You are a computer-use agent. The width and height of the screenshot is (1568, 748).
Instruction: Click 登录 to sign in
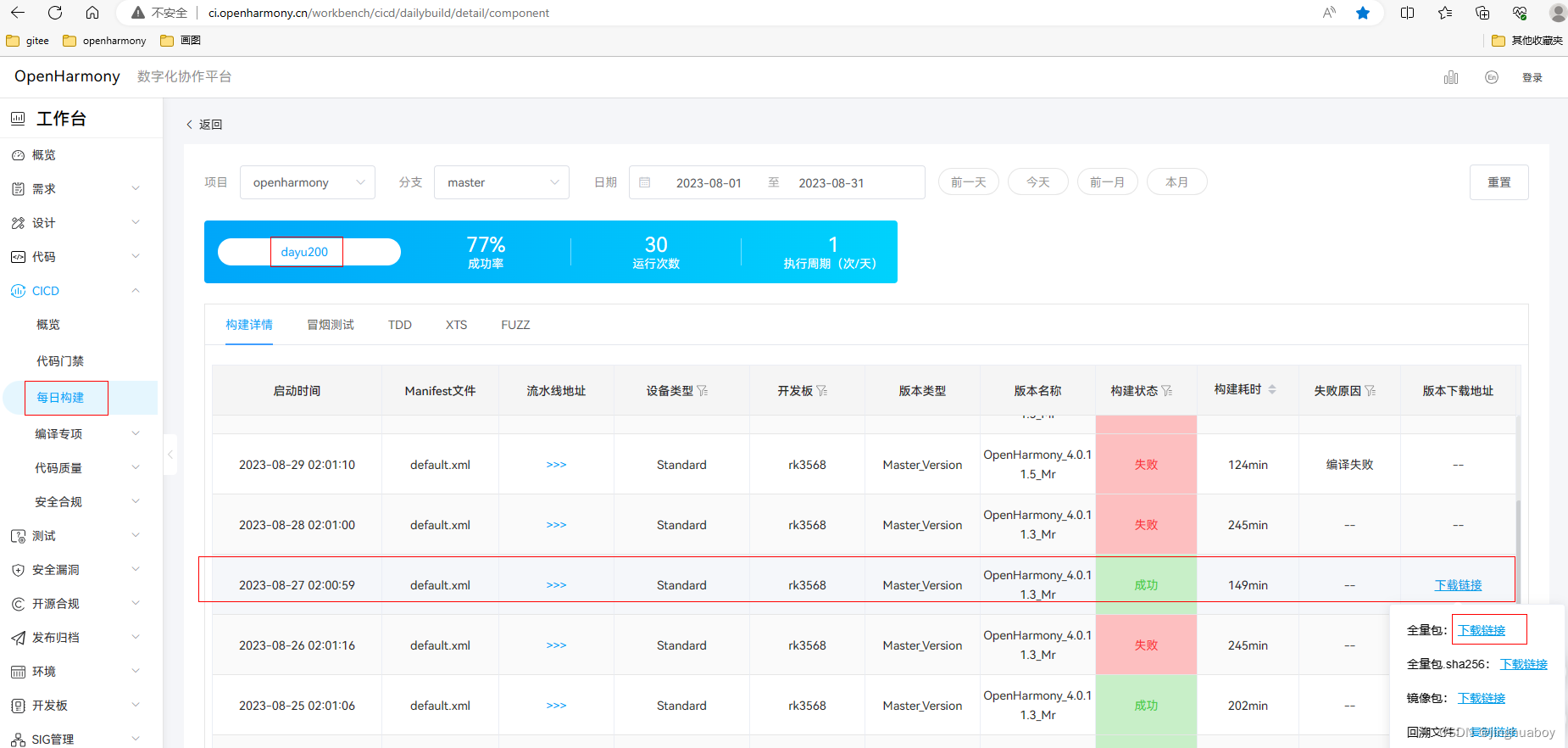point(1532,77)
